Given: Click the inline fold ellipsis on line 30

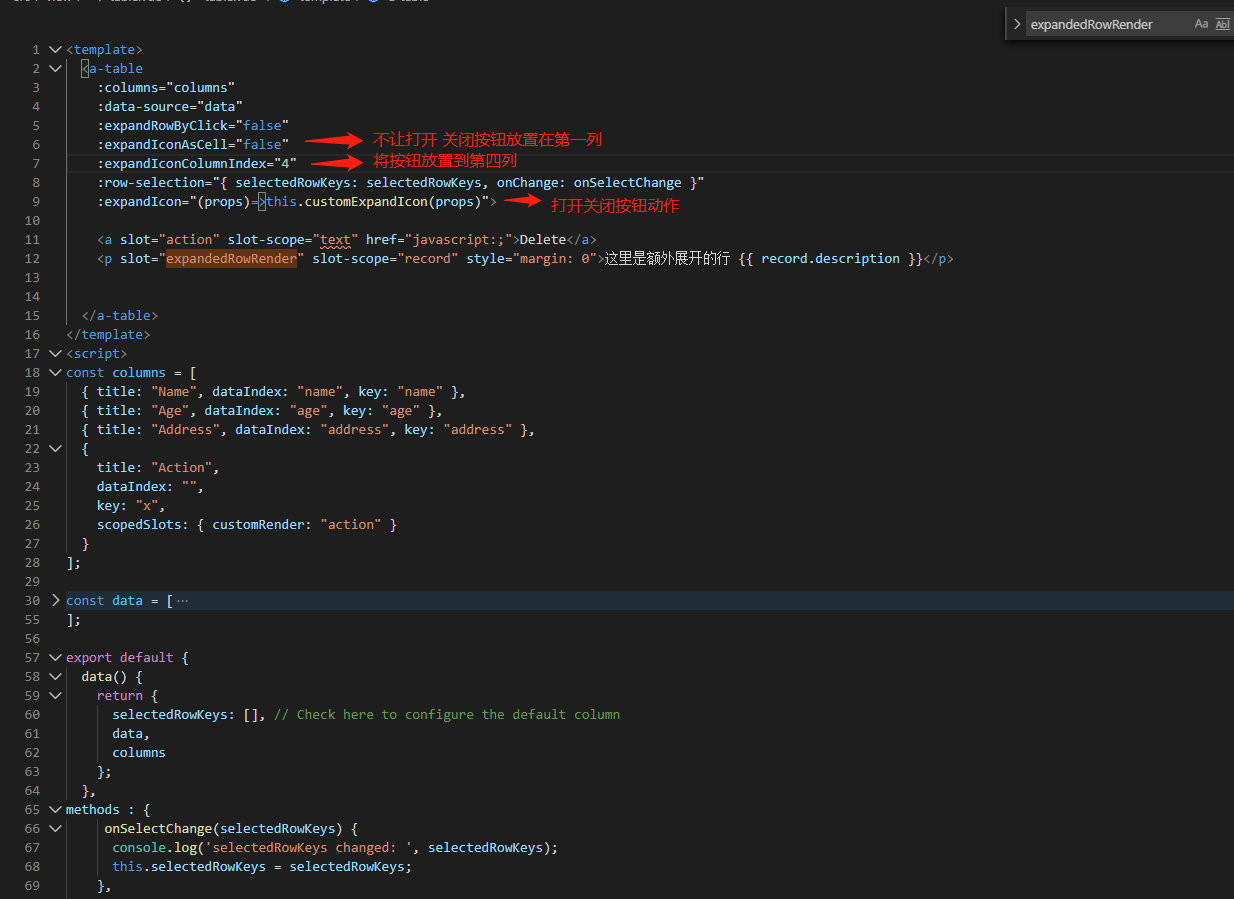Looking at the screenshot, I should point(182,600).
